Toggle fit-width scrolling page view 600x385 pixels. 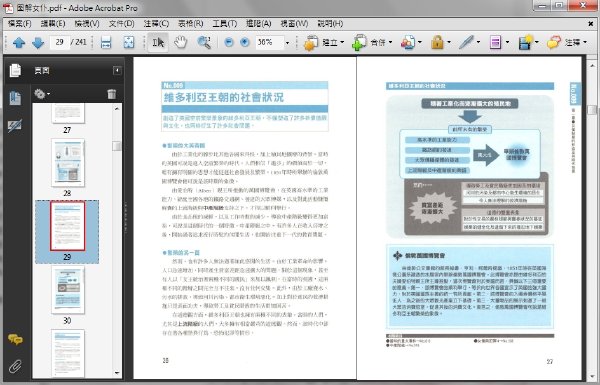pyautogui.click(x=106, y=42)
